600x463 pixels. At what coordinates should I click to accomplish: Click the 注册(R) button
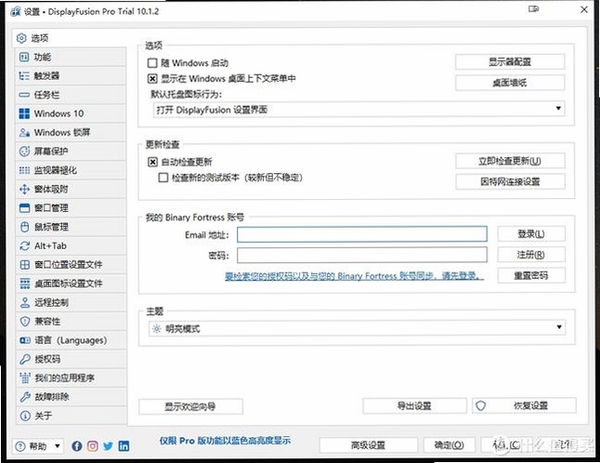pos(531,254)
